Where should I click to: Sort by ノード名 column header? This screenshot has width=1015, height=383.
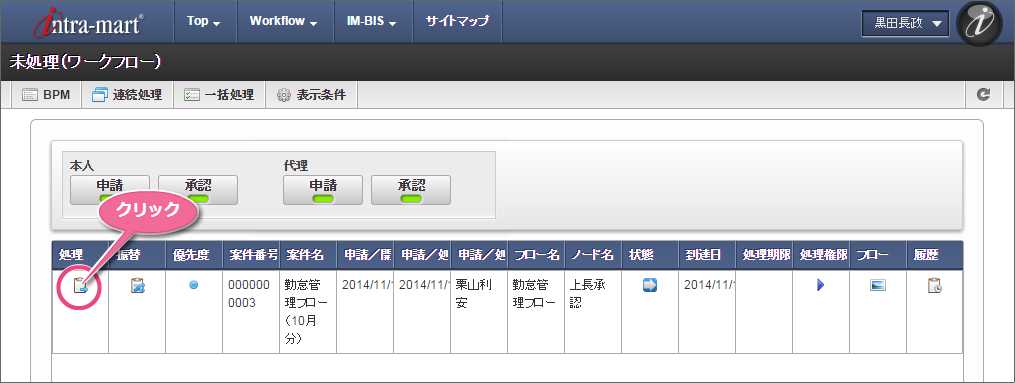pos(593,255)
